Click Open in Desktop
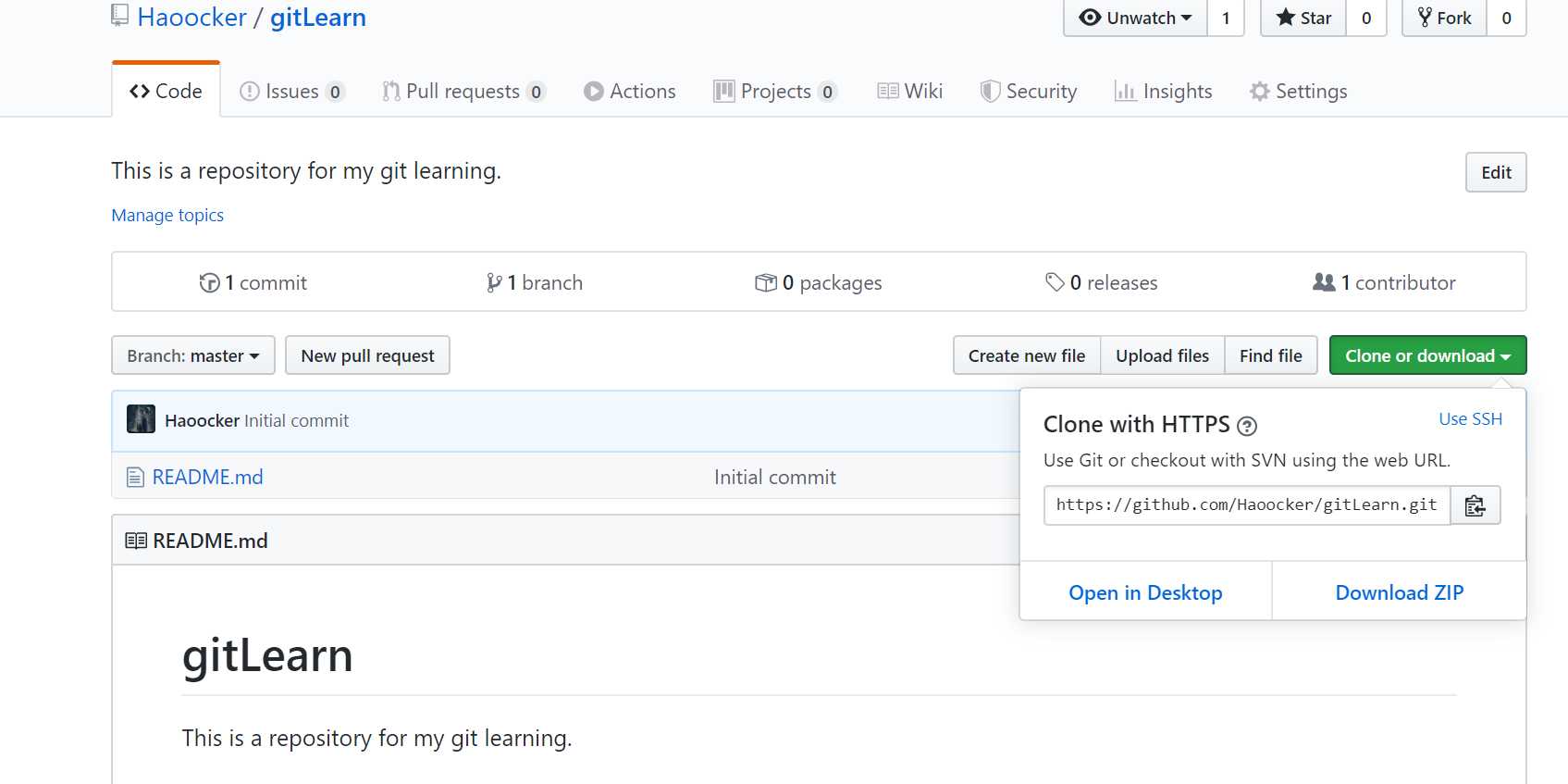The image size is (1568, 784). point(1145,592)
